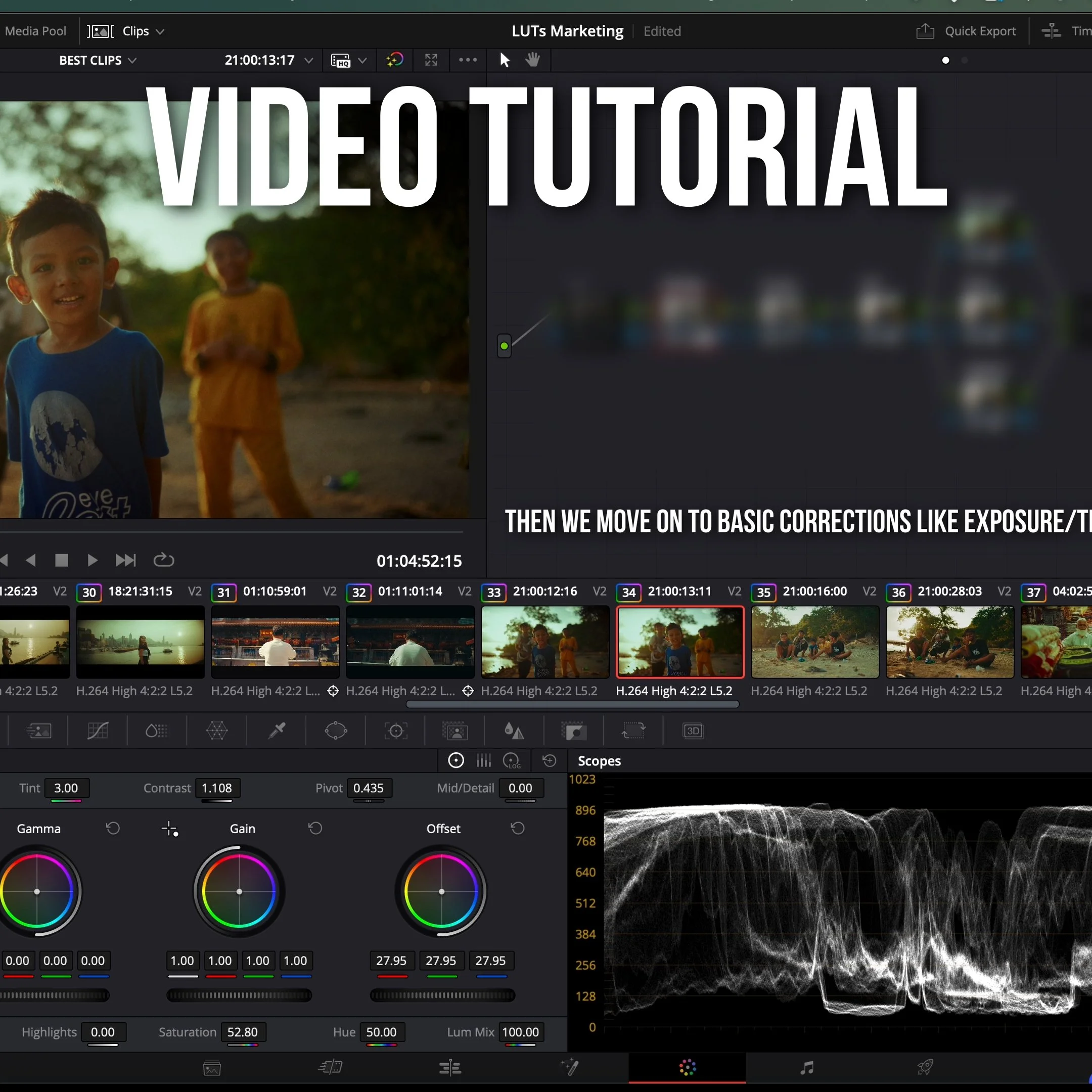Open the Media Pool panel
The width and height of the screenshot is (1092, 1092).
coord(35,31)
